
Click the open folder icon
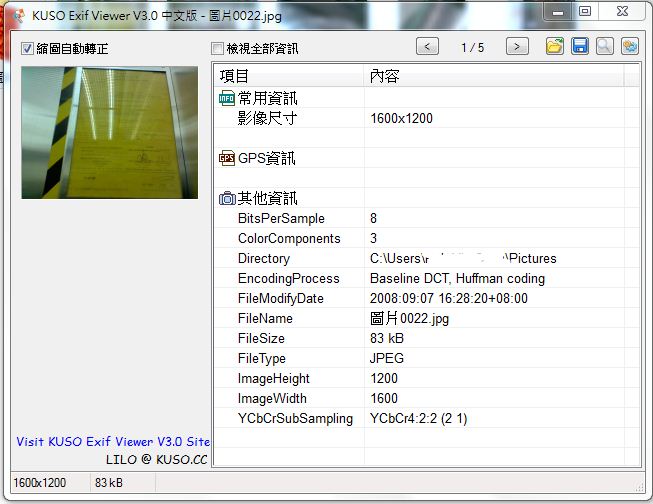tap(555, 46)
